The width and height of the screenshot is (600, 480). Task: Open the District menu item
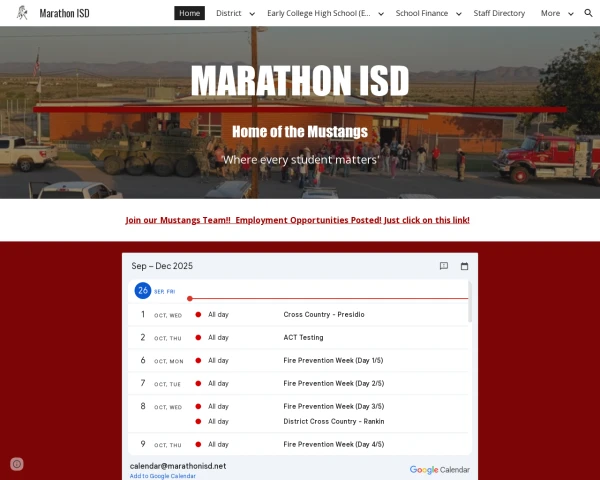pos(228,13)
